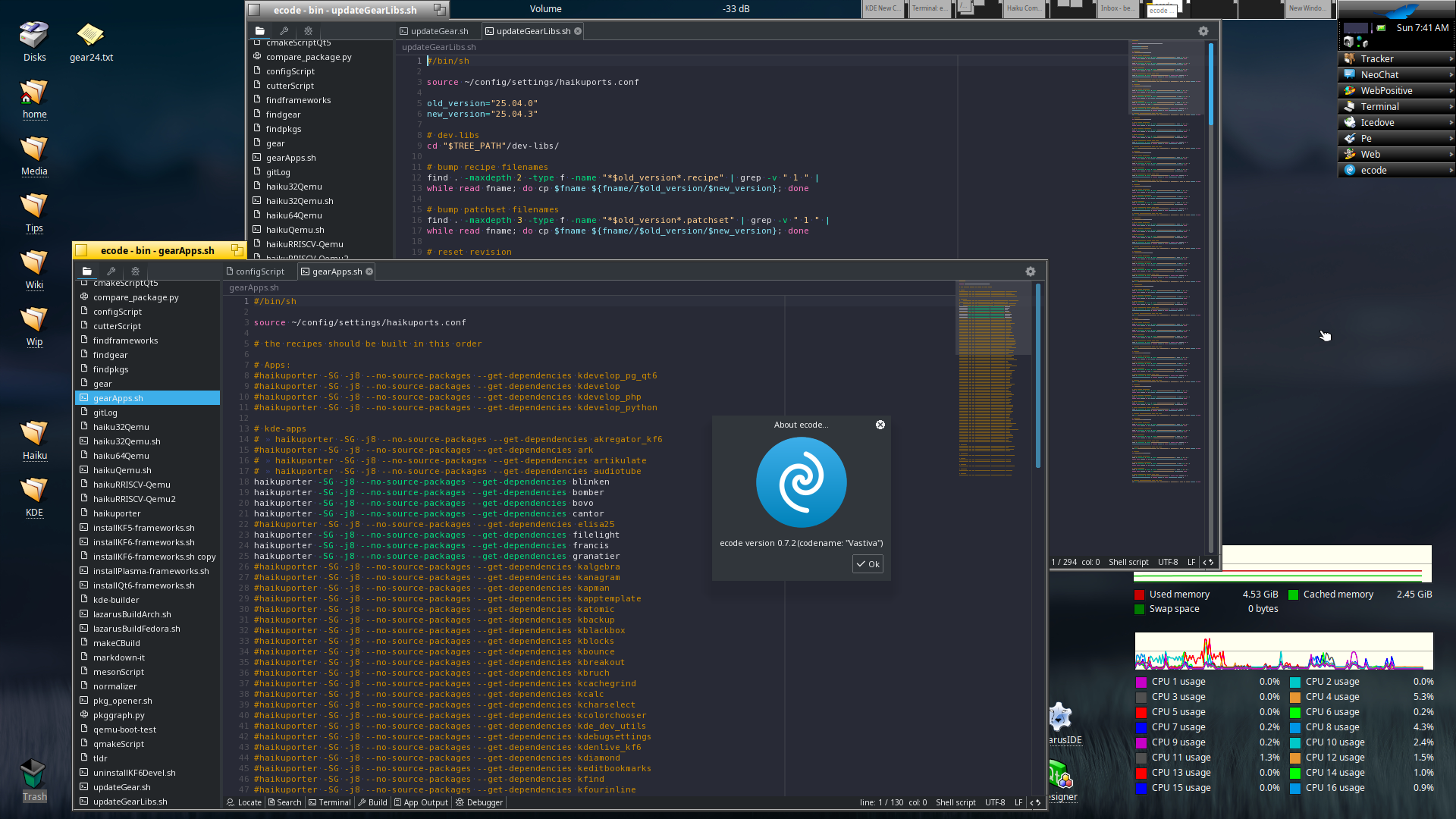The width and height of the screenshot is (1456, 819).
Task: Open the Search panel in status bar
Action: [x=284, y=802]
